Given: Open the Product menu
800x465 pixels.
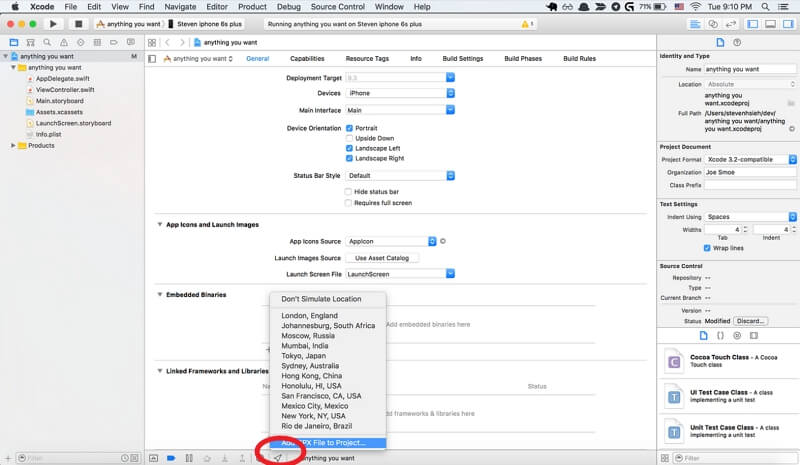Looking at the screenshot, I should coord(252,7).
